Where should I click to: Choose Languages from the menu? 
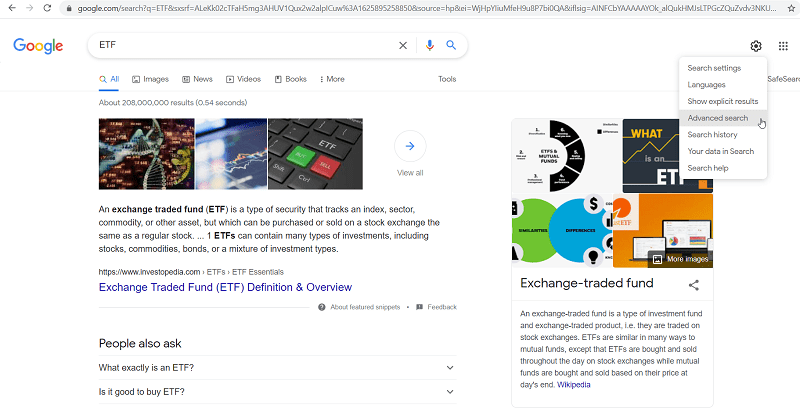tap(723, 85)
